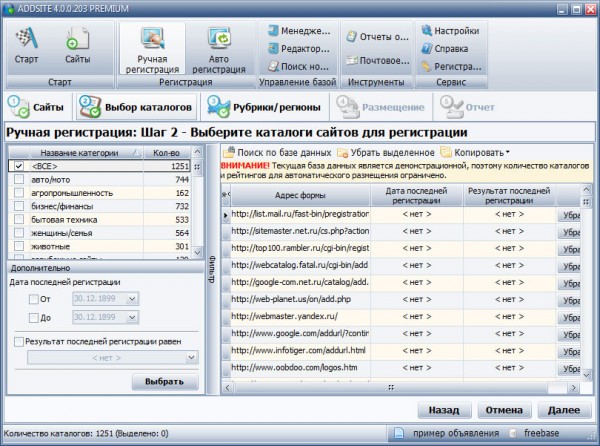Open the До date dropdown
The height and width of the screenshot is (446, 600).
point(132,317)
